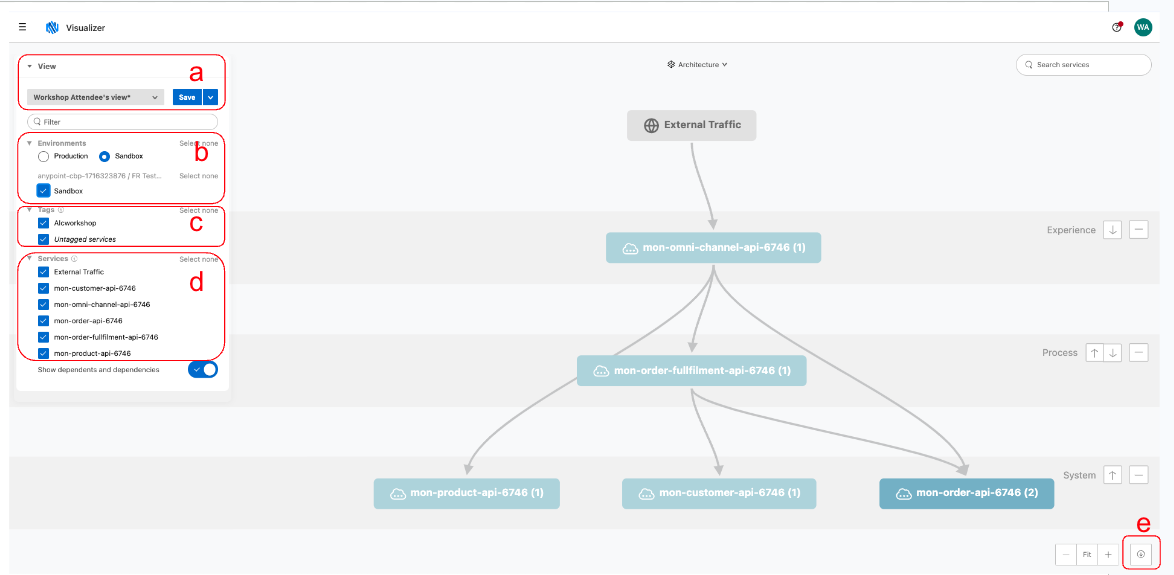Open the WA user avatar menu
This screenshot has height=575, width=1174.
[x=1142, y=27]
